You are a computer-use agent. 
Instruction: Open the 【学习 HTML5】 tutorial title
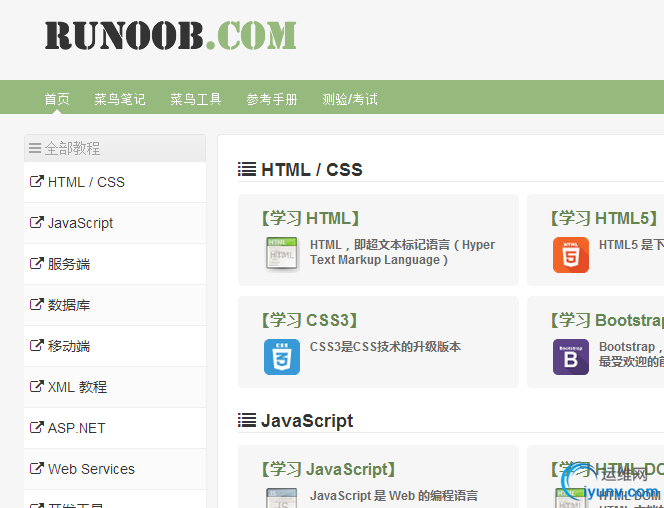tap(605, 218)
